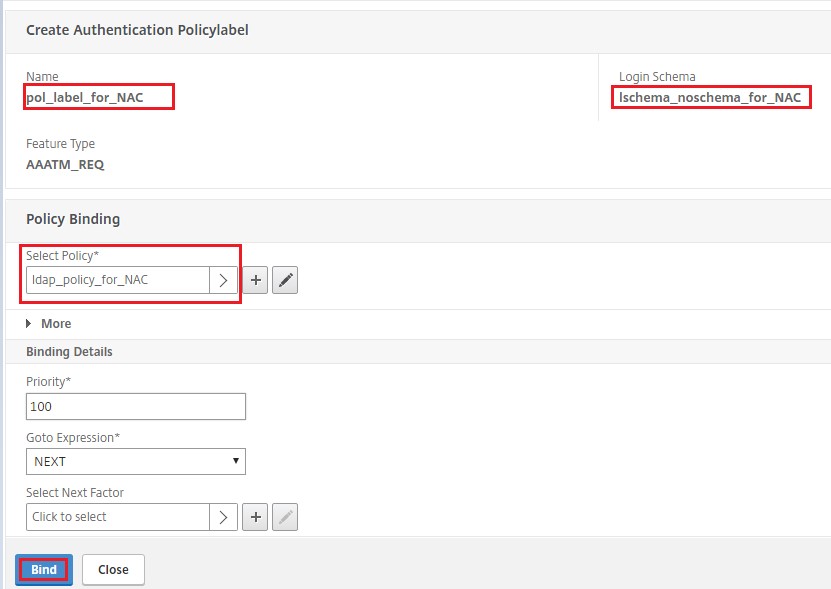Edit ldap_policy_for_NAC with the pencil icon
The image size is (831, 589).
[x=285, y=280]
